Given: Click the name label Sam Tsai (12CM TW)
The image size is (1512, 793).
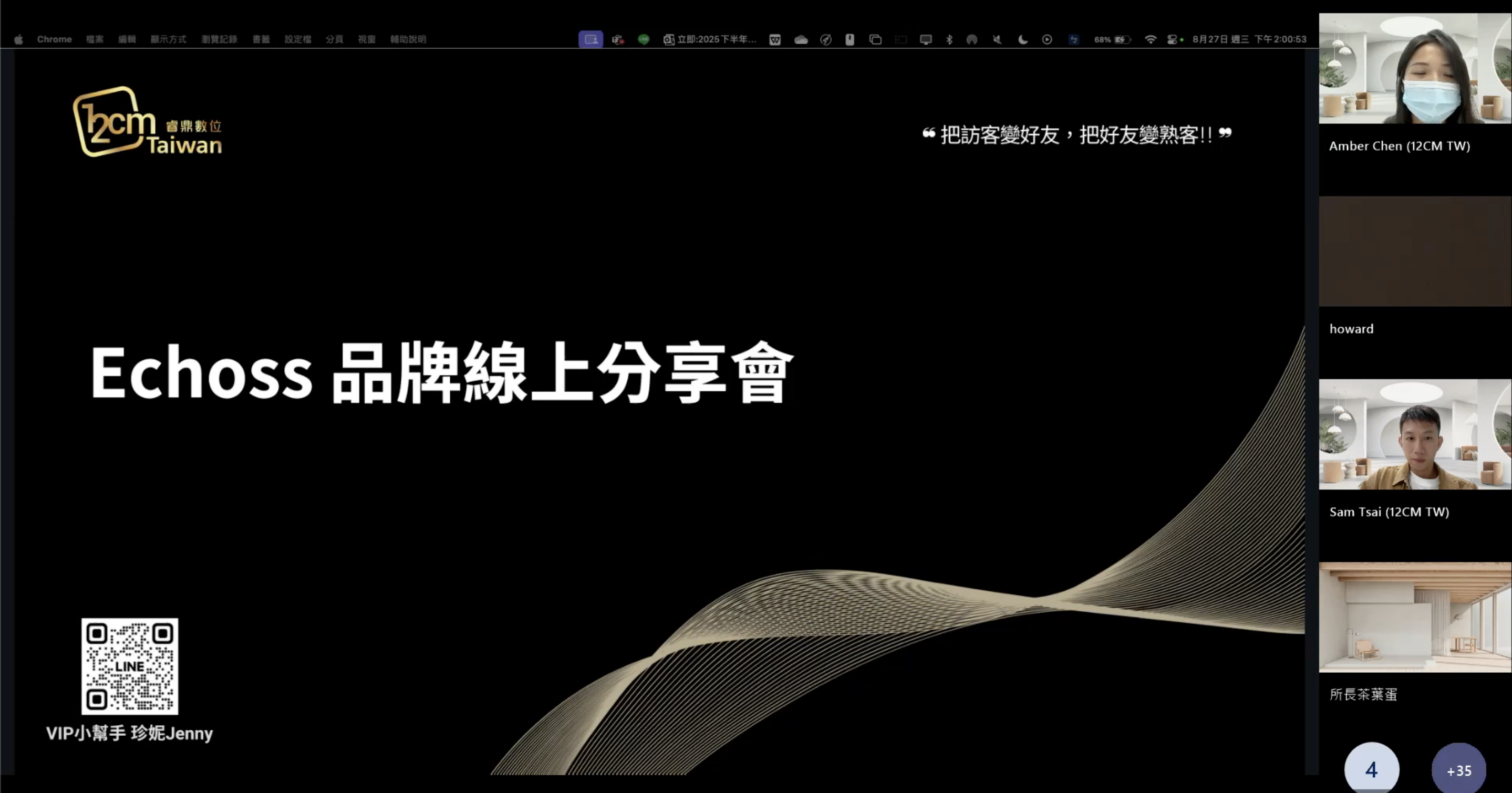Looking at the screenshot, I should click(x=1389, y=512).
